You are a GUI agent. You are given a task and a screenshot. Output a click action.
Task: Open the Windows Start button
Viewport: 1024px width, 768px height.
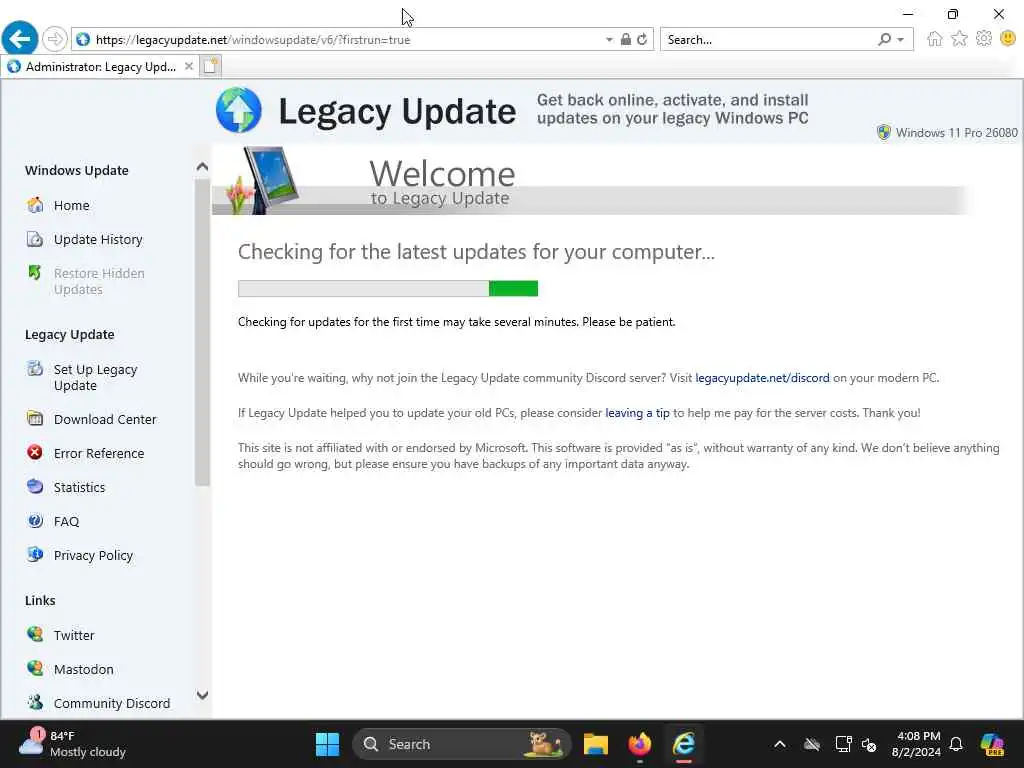327,744
